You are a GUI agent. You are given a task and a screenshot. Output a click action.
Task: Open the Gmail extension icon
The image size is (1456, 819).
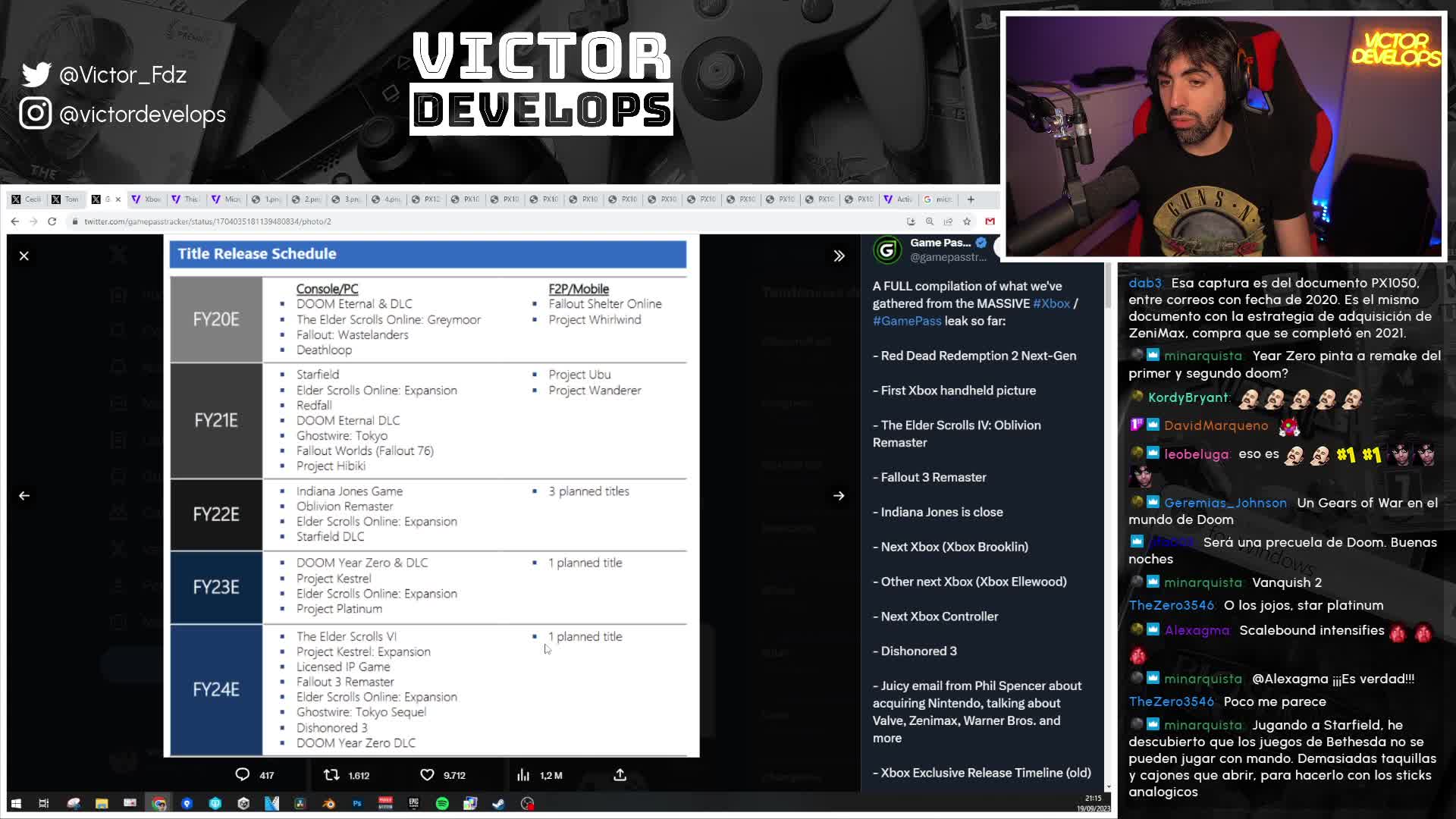pos(990,221)
